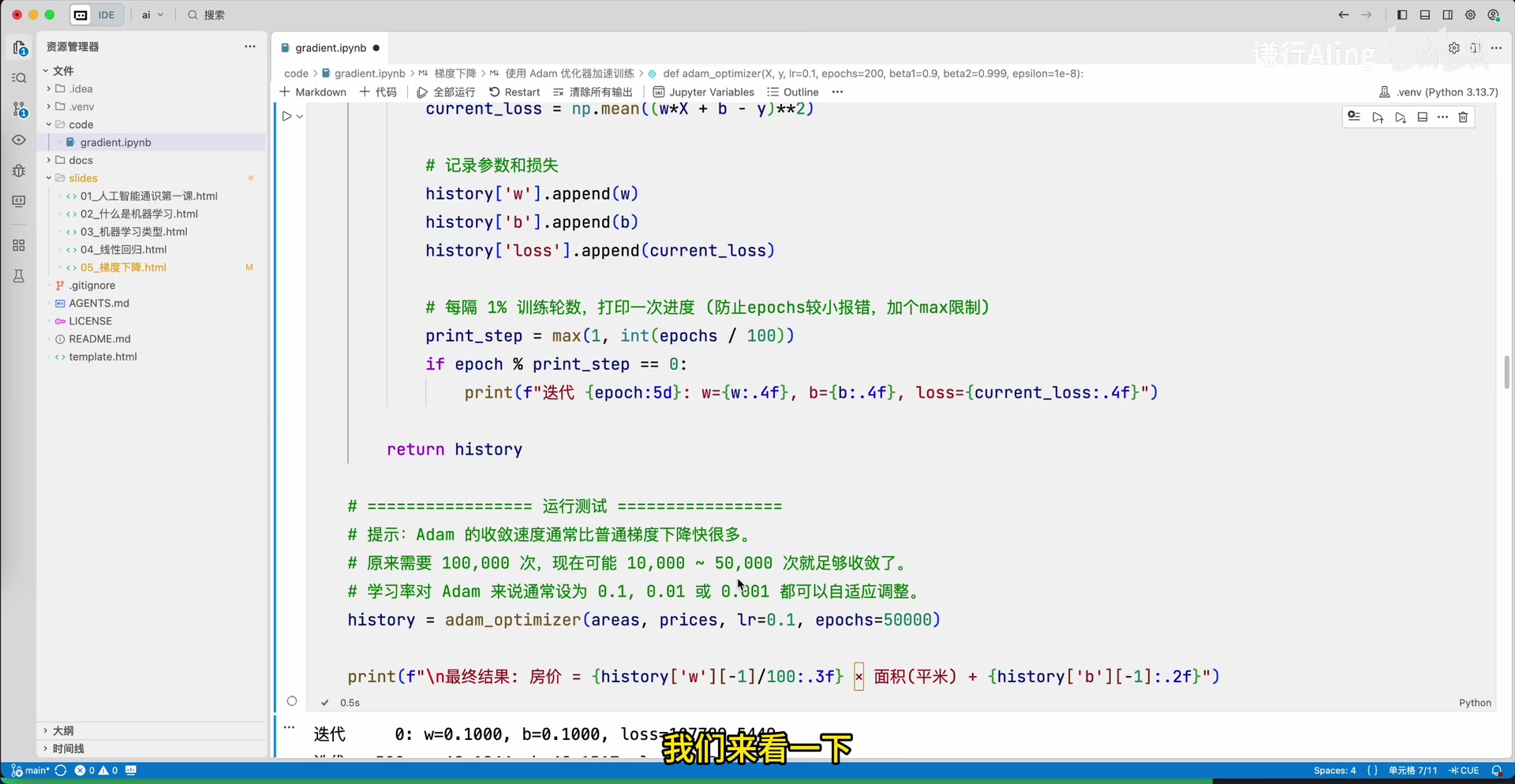Viewport: 1515px width, 784px height.
Task: Open 05_梯度下降.html in the file tree
Action: (x=123, y=268)
